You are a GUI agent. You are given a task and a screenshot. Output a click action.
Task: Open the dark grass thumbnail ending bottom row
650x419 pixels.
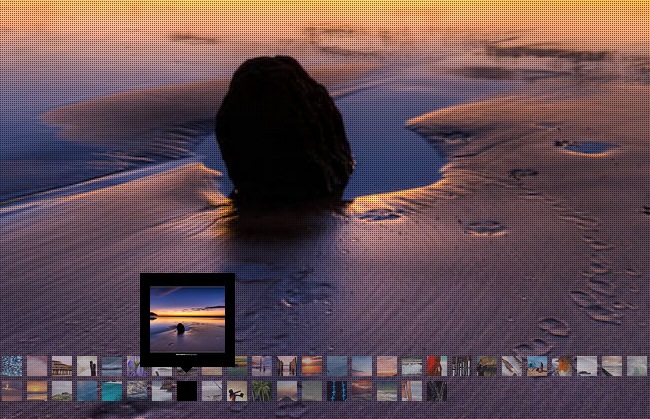pos(436,391)
